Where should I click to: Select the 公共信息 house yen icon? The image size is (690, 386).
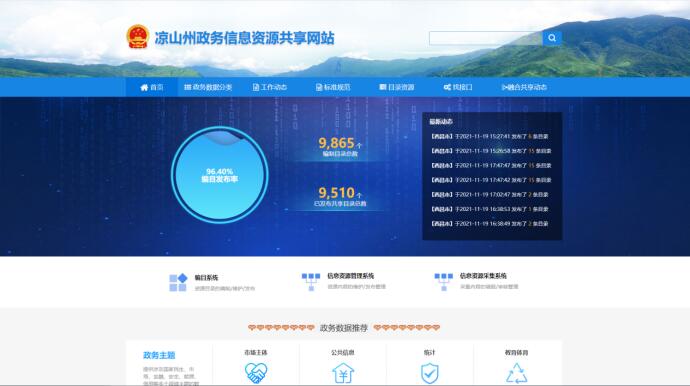(x=343, y=373)
